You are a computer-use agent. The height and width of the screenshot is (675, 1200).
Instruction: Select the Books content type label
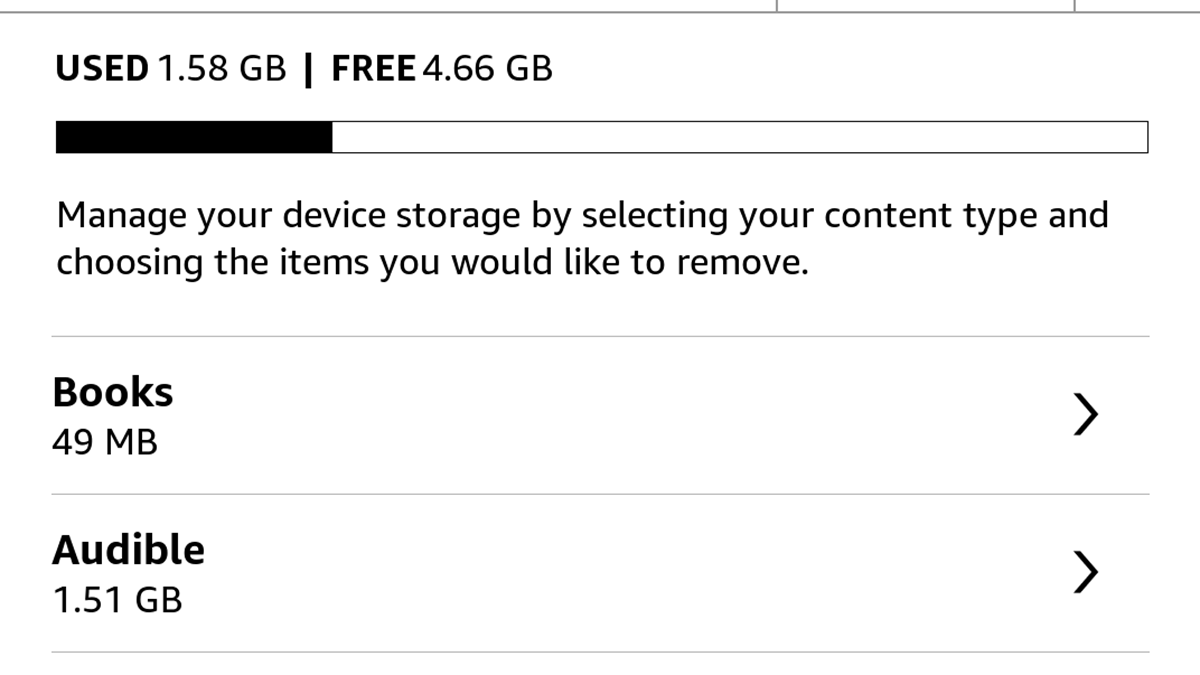click(113, 392)
